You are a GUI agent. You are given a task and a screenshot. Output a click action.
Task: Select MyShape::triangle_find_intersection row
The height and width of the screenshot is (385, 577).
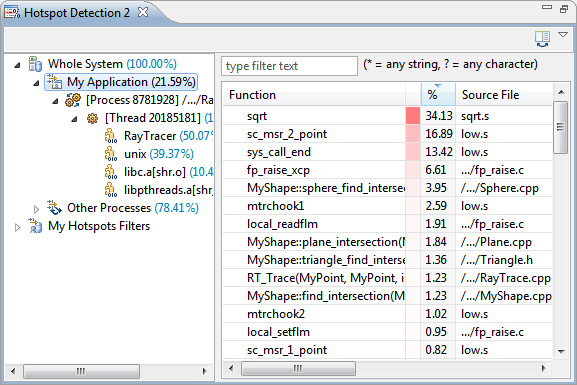(x=387, y=260)
